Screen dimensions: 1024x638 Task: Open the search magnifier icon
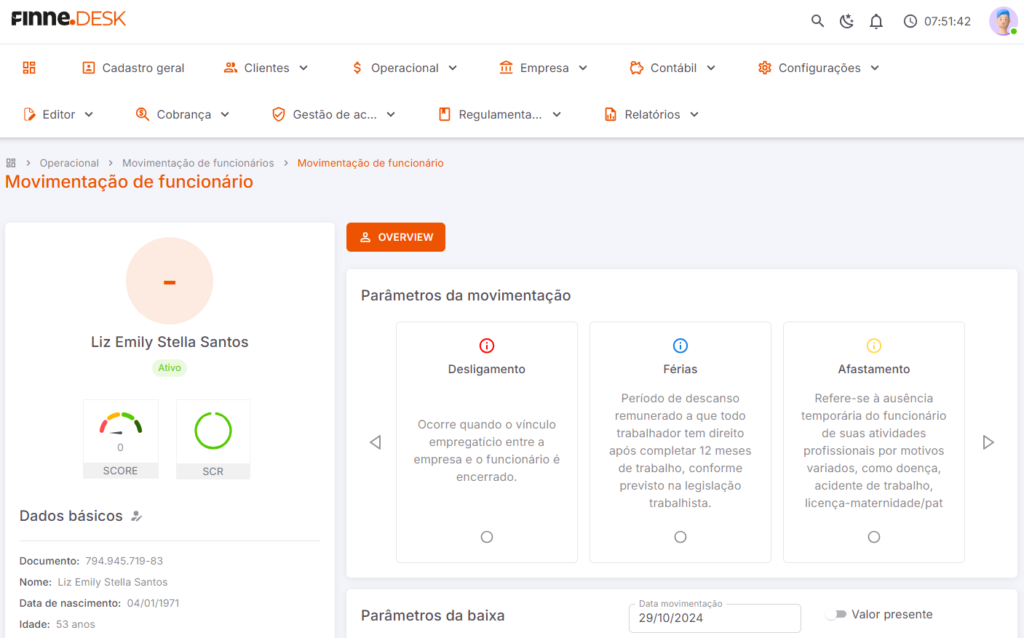(817, 21)
